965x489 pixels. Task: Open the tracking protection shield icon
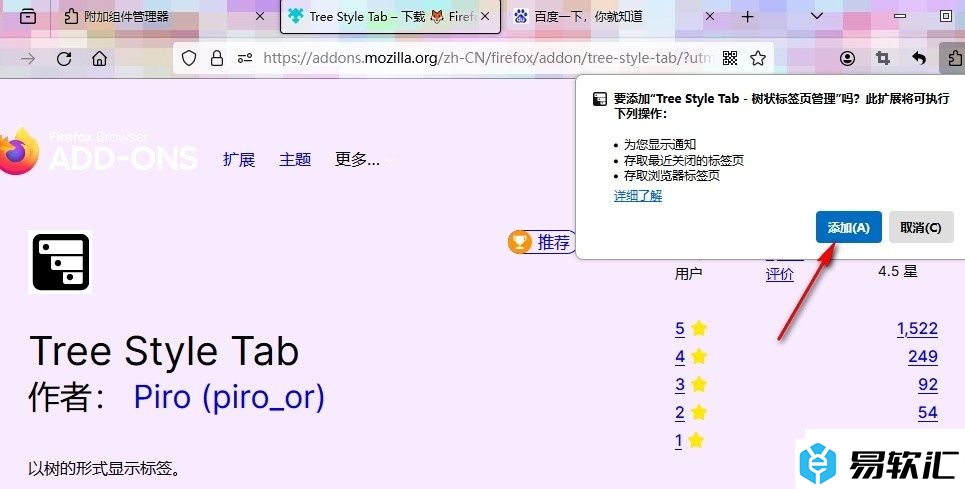pos(189,58)
